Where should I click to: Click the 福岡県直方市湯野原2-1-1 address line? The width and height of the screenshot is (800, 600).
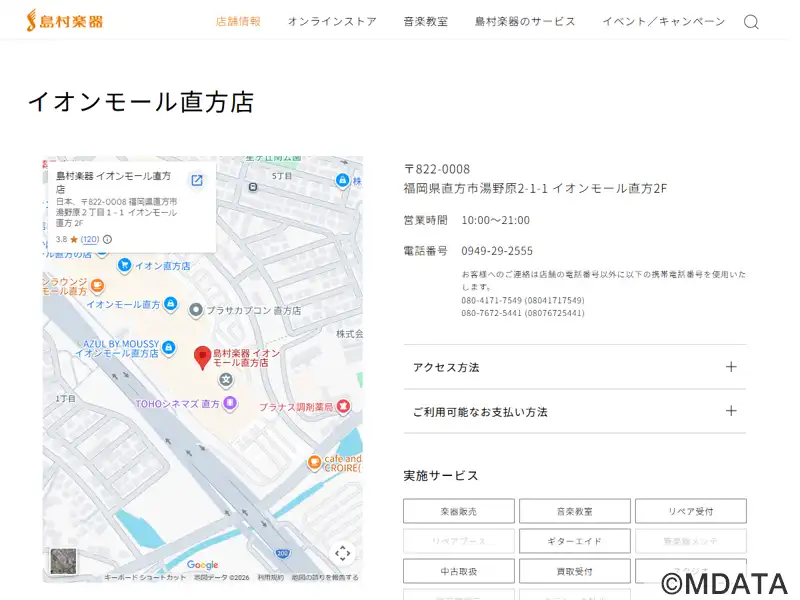(535, 189)
